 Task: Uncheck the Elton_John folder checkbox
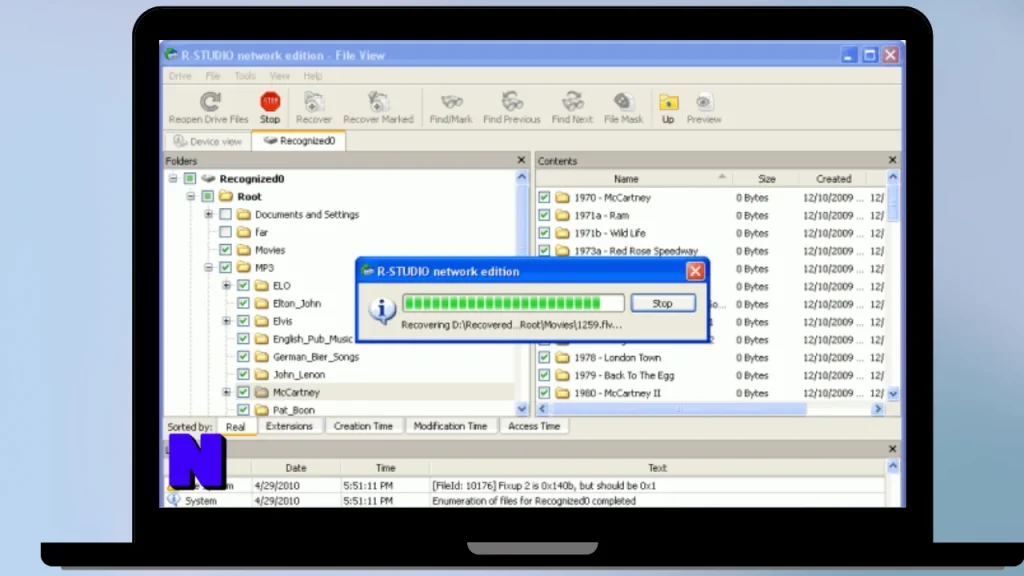(x=243, y=303)
